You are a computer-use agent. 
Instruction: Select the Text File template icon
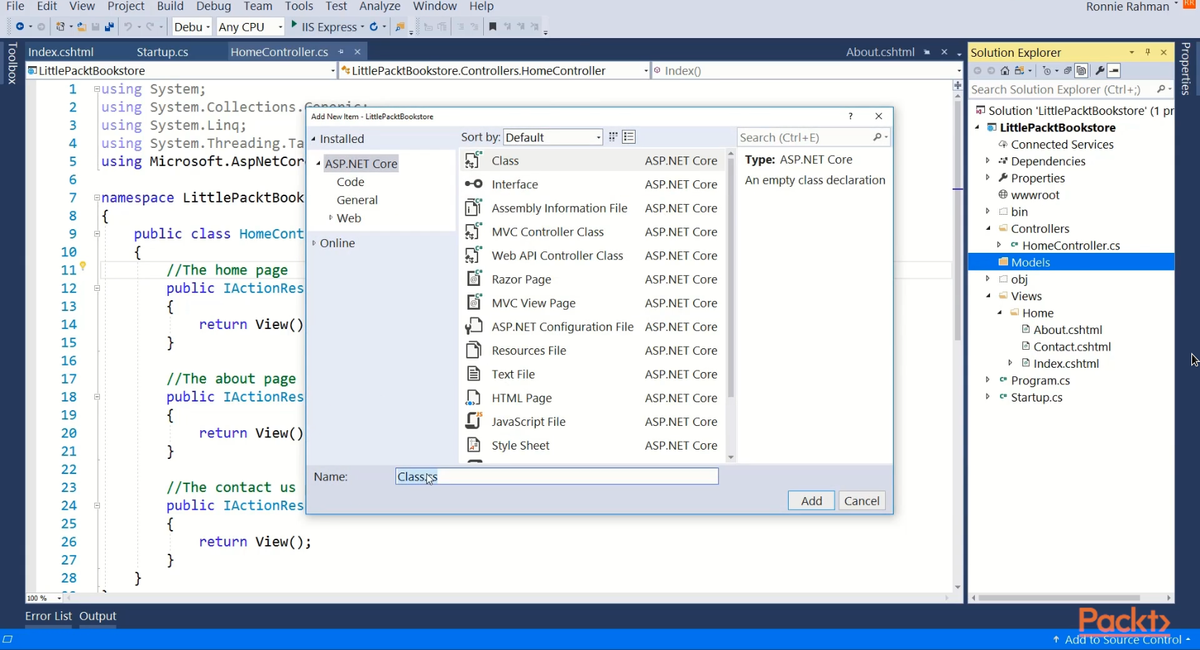[474, 374]
